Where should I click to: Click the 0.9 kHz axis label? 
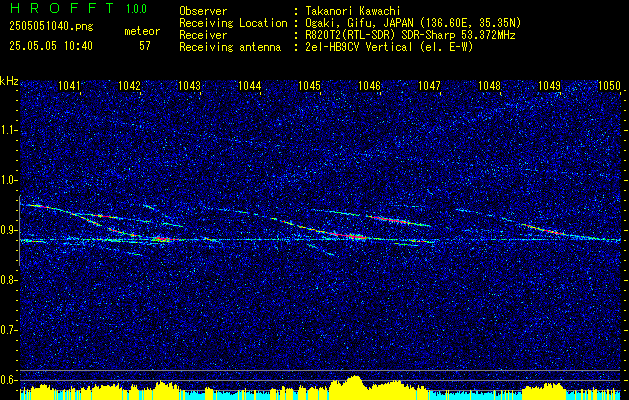(8, 230)
